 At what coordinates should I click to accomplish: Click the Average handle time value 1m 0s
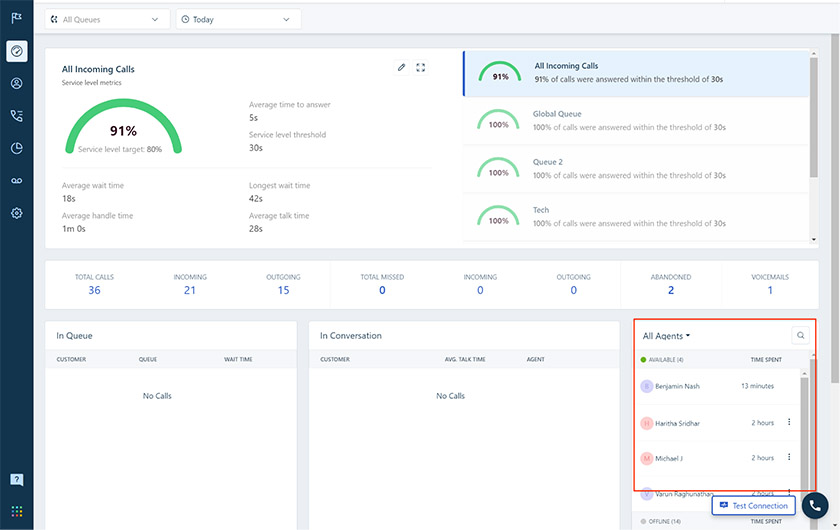pyautogui.click(x=73, y=228)
